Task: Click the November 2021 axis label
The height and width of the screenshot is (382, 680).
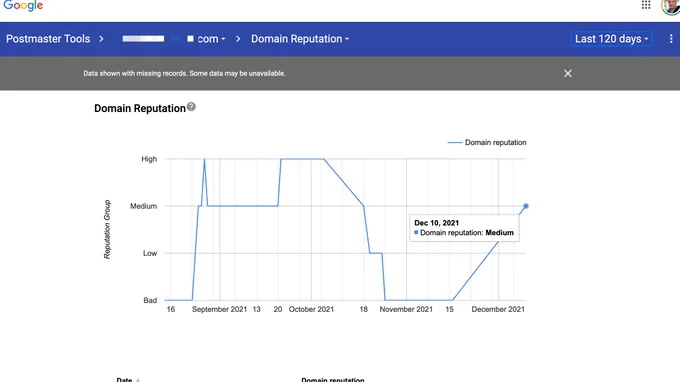Action: click(x=406, y=309)
